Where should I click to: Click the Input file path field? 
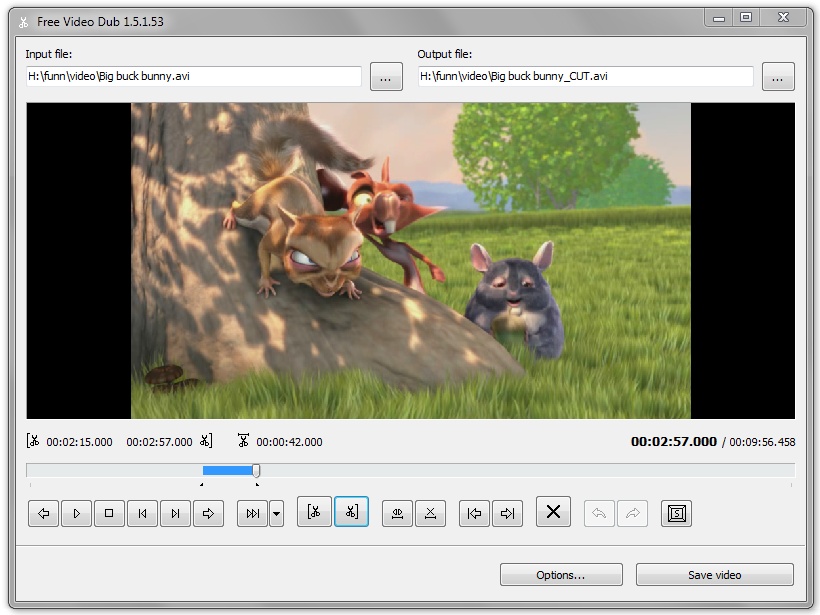click(x=193, y=76)
